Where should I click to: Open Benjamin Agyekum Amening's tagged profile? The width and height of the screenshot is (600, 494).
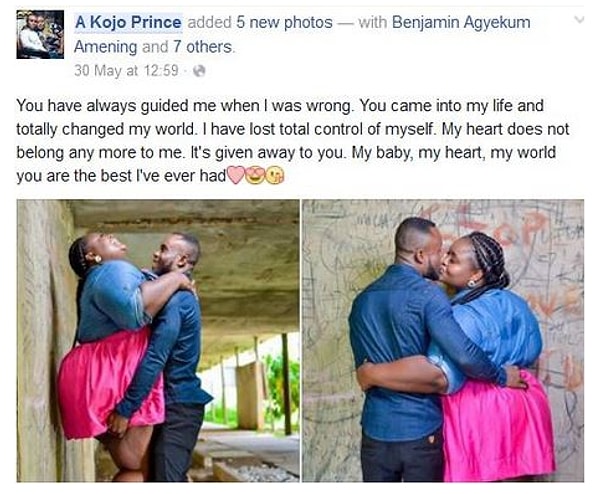click(302, 34)
